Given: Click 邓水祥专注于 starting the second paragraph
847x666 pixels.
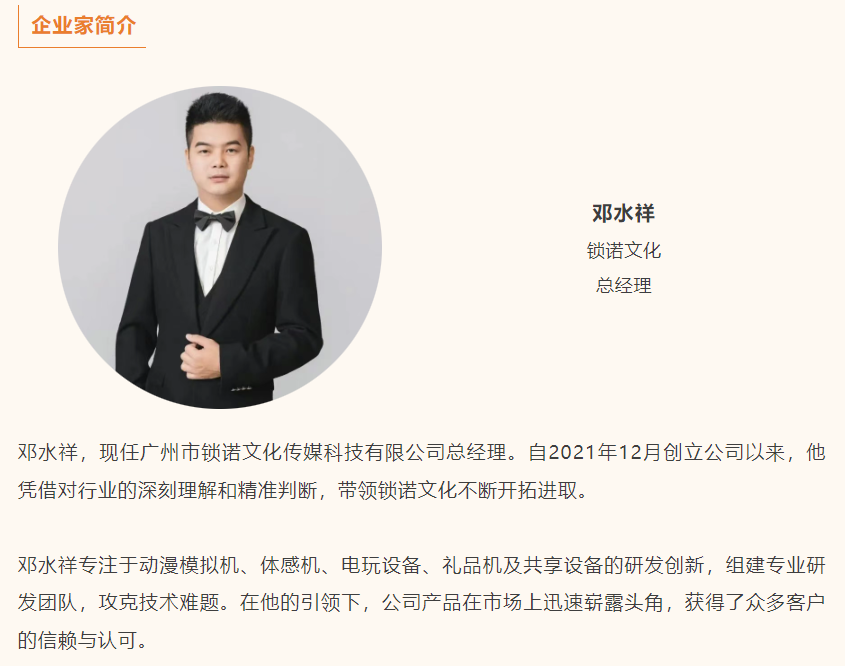Looking at the screenshot, I should pyautogui.click(x=78, y=565).
